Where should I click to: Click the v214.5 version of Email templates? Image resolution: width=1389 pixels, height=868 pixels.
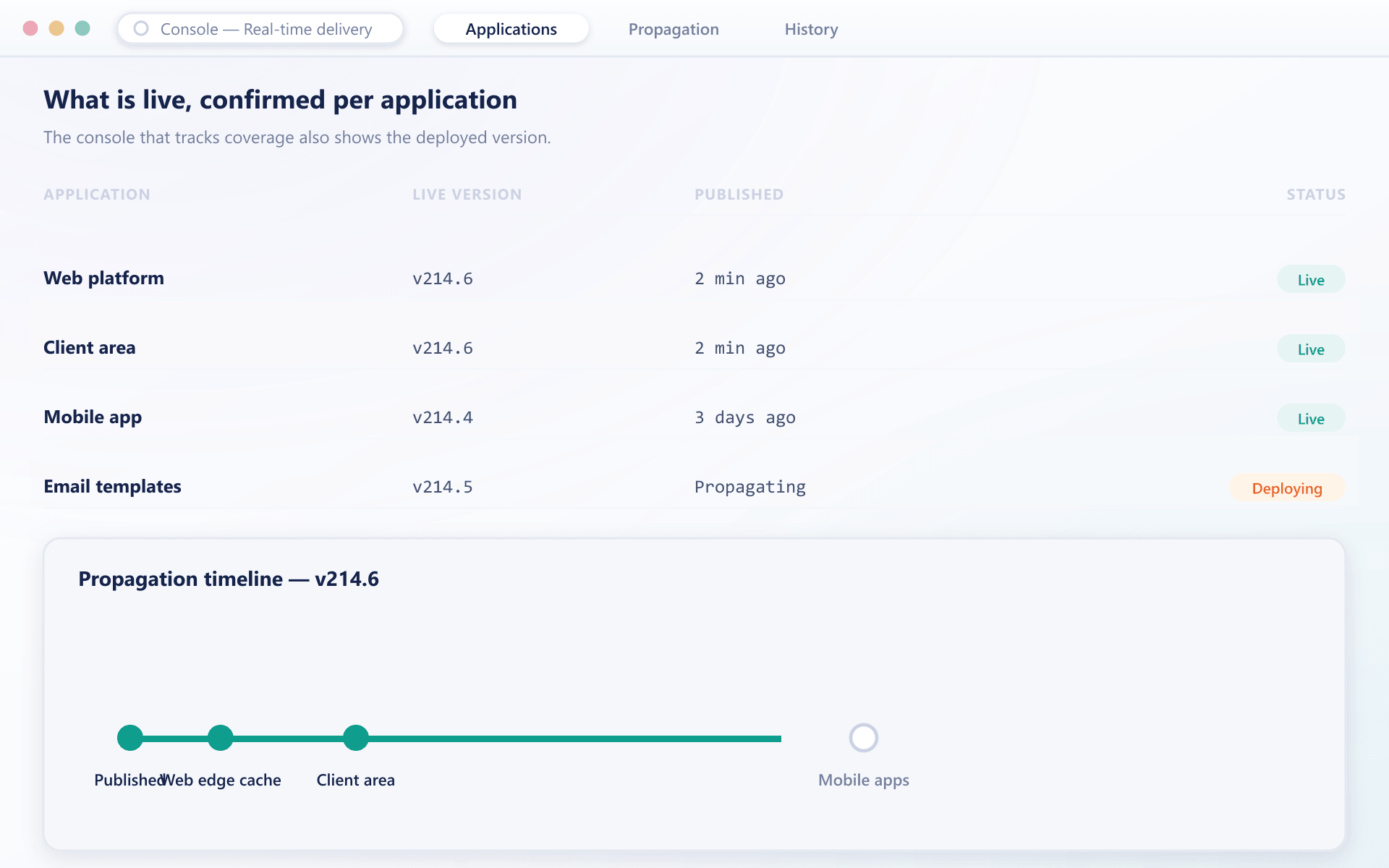[443, 487]
